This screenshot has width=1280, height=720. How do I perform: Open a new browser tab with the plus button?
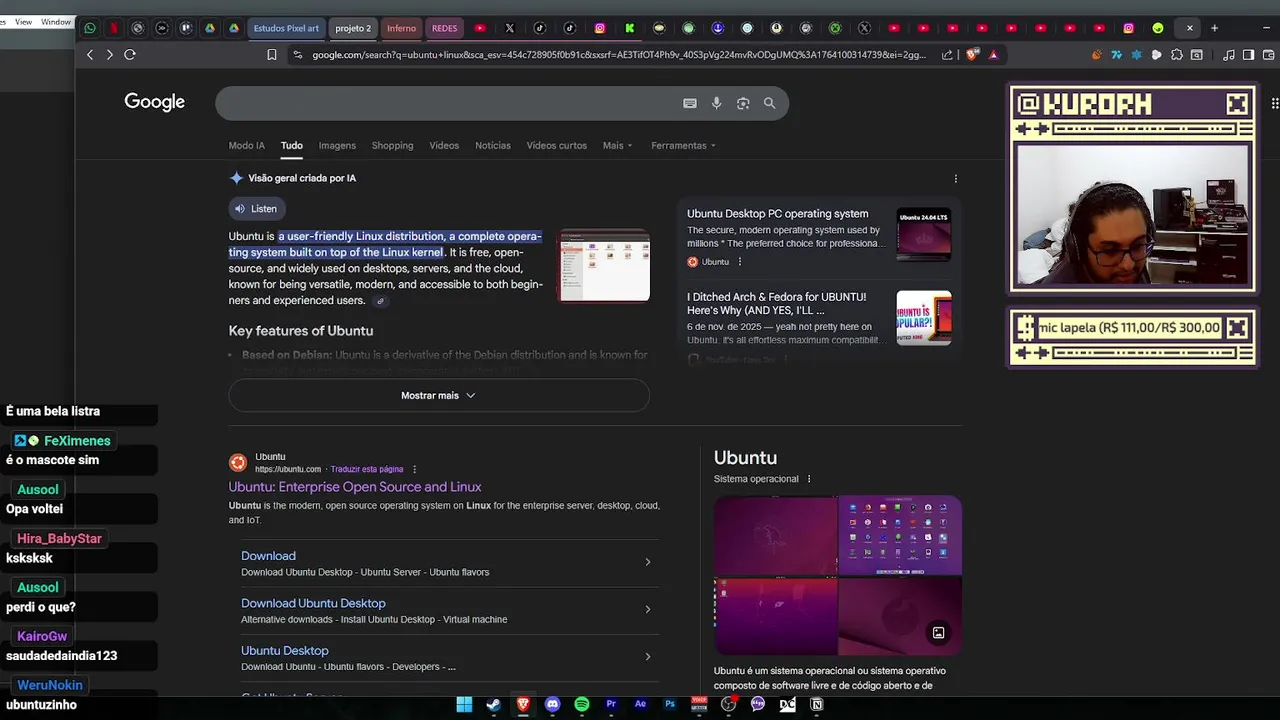coord(1215,28)
